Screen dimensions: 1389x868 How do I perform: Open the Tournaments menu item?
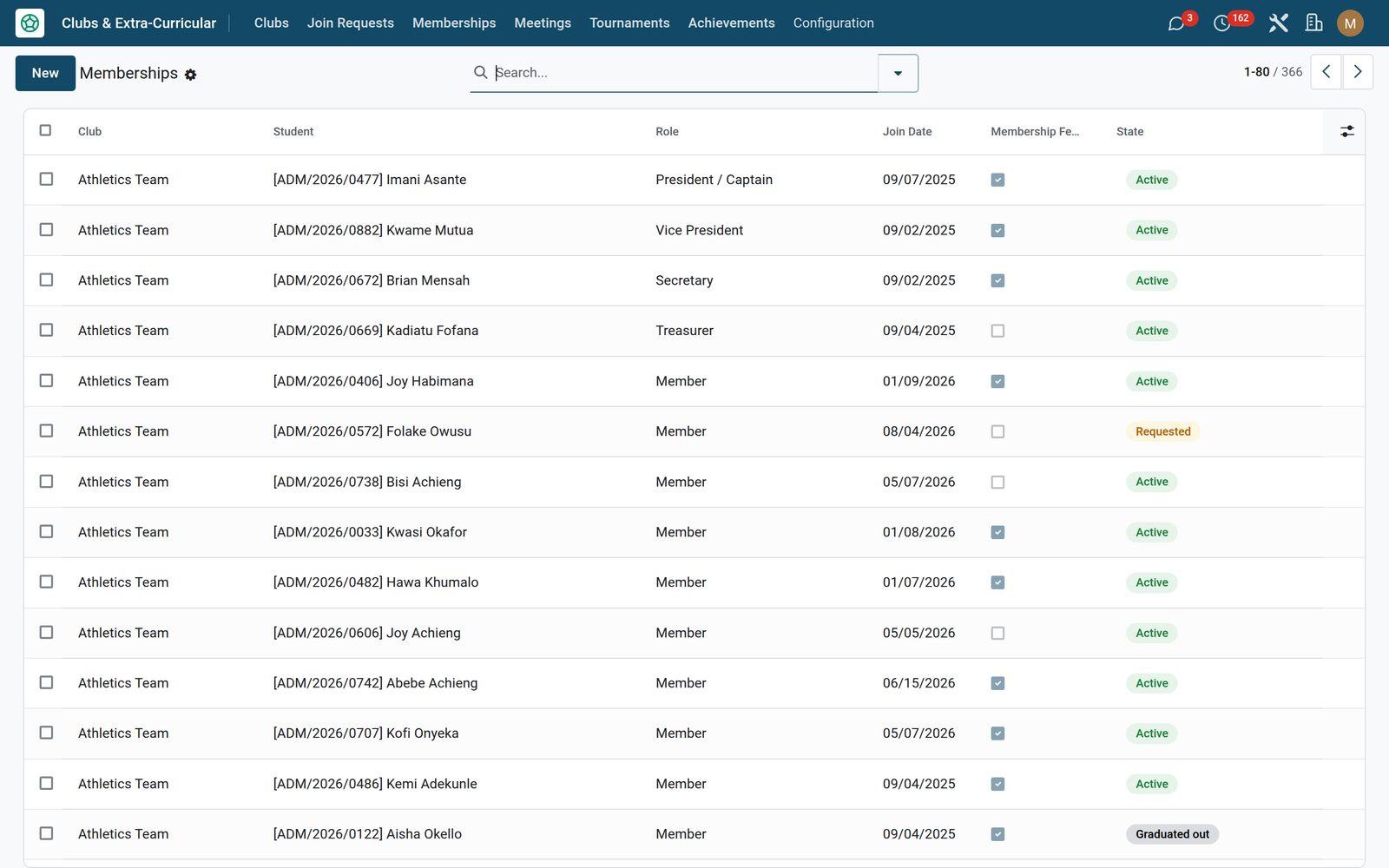point(629,23)
